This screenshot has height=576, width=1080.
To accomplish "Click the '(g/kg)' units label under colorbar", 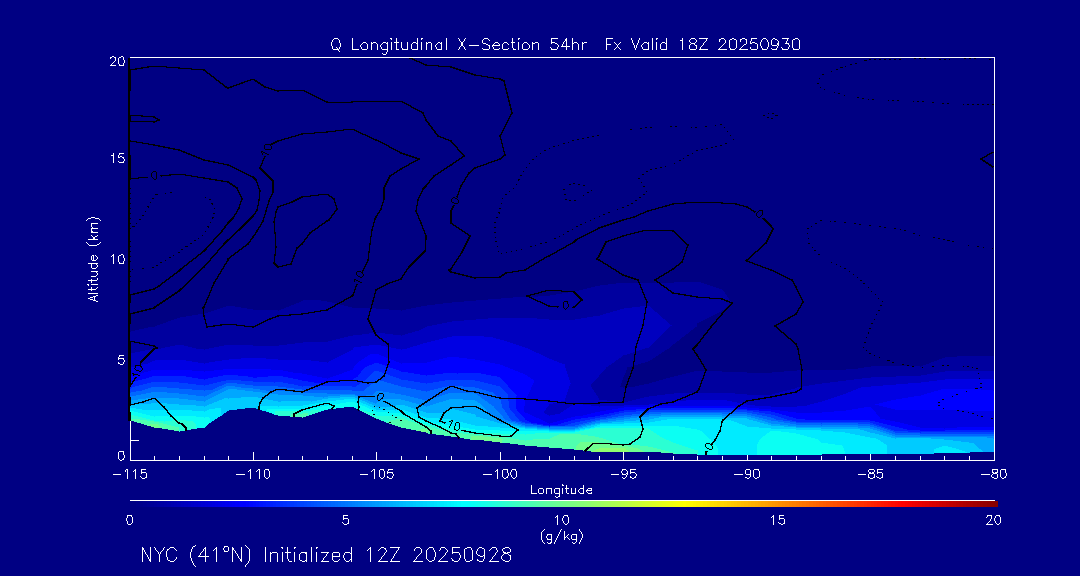I will tap(561, 536).
